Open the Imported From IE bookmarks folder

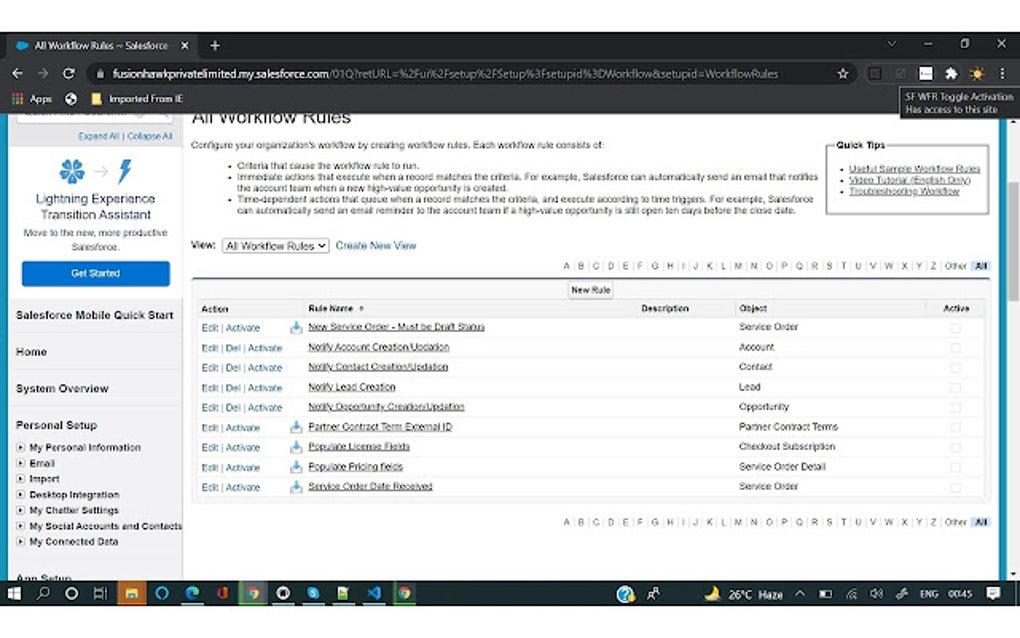122,99
